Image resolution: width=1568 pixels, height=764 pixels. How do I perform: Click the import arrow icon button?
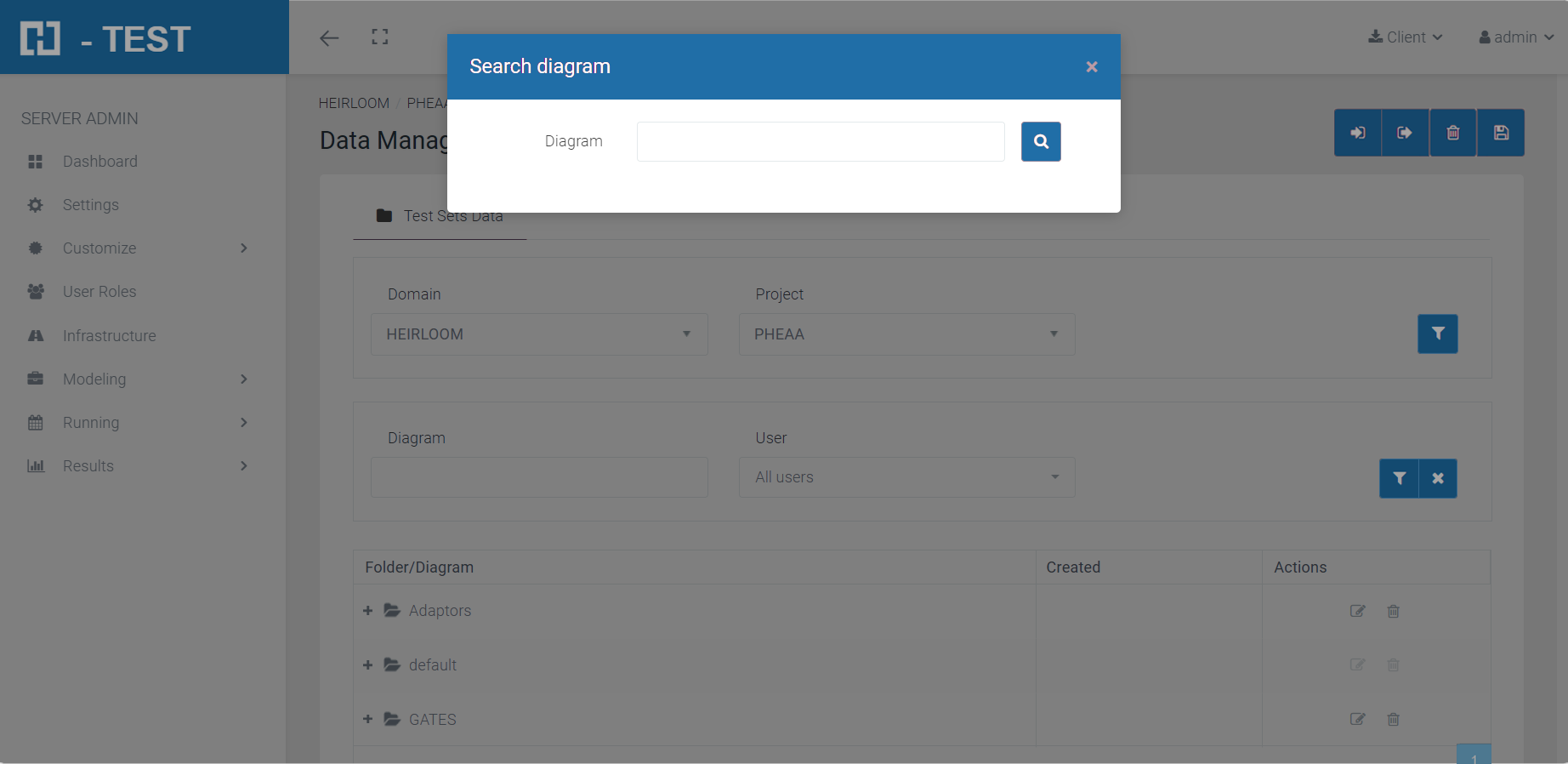coord(1358,133)
